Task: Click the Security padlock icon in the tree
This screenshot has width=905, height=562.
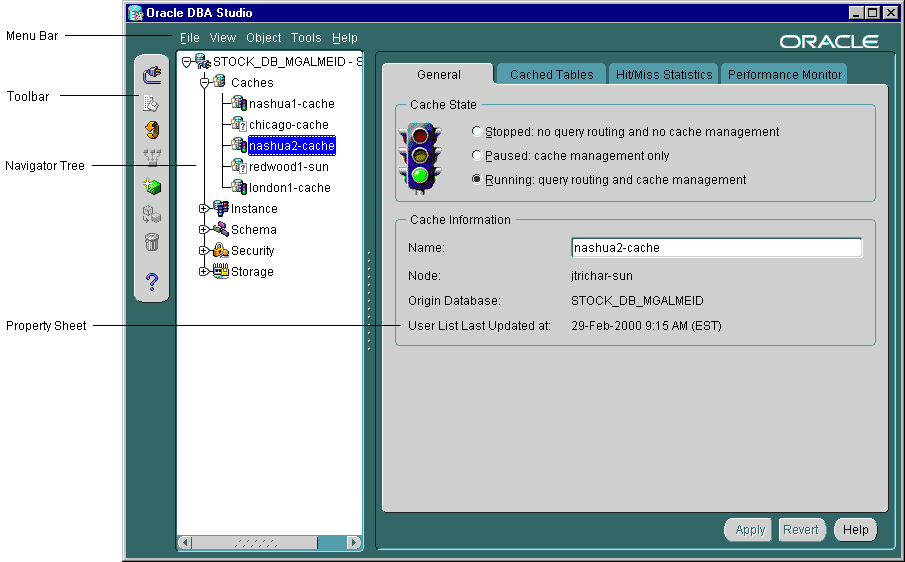Action: tap(220, 250)
